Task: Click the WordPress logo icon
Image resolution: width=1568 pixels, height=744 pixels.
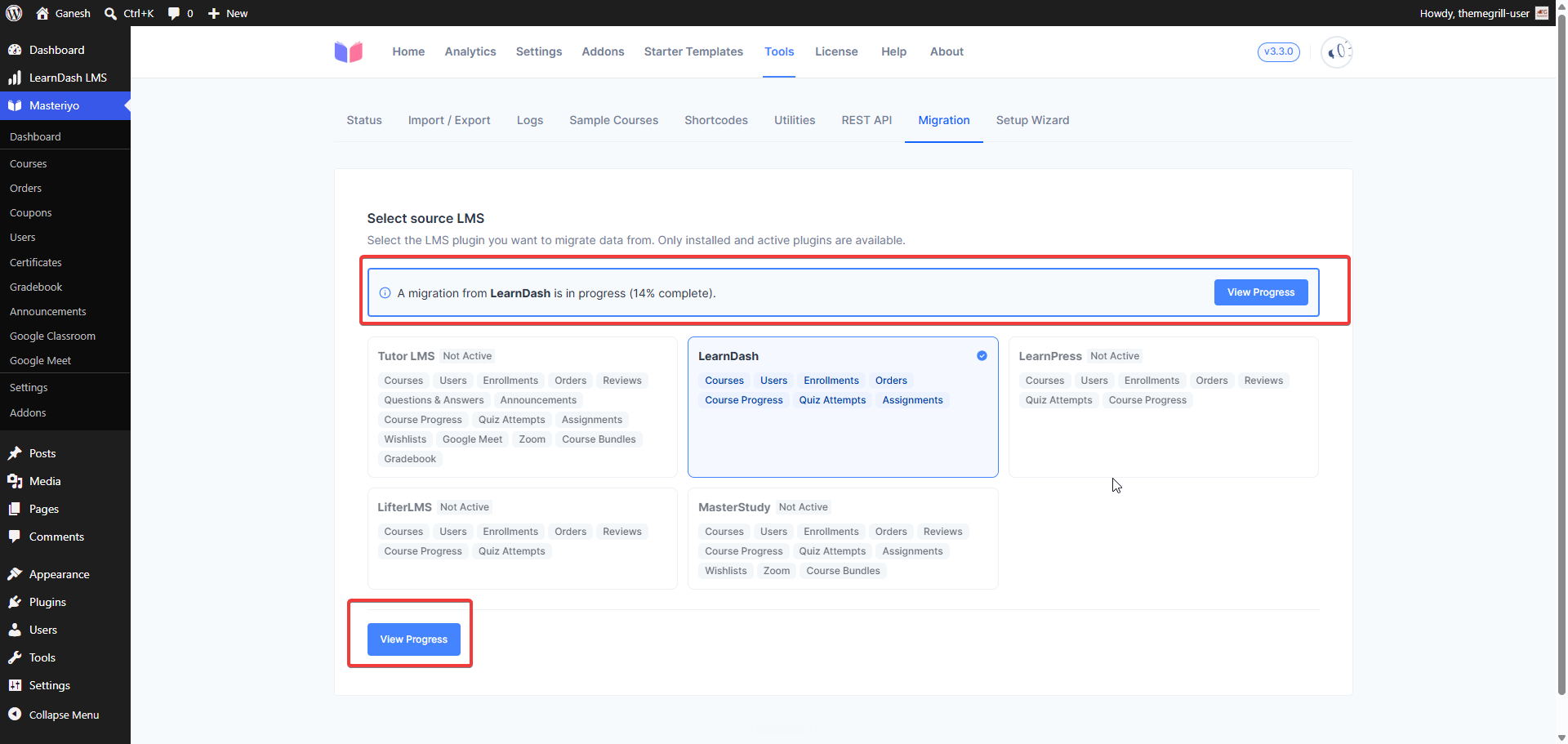Action: coord(14,13)
